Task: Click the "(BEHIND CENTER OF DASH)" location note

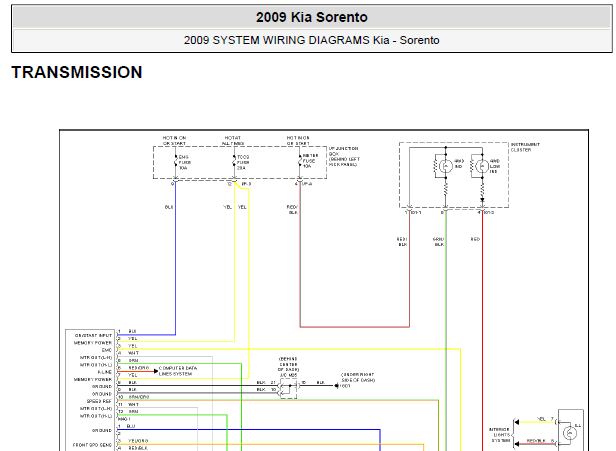Action: [x=288, y=364]
